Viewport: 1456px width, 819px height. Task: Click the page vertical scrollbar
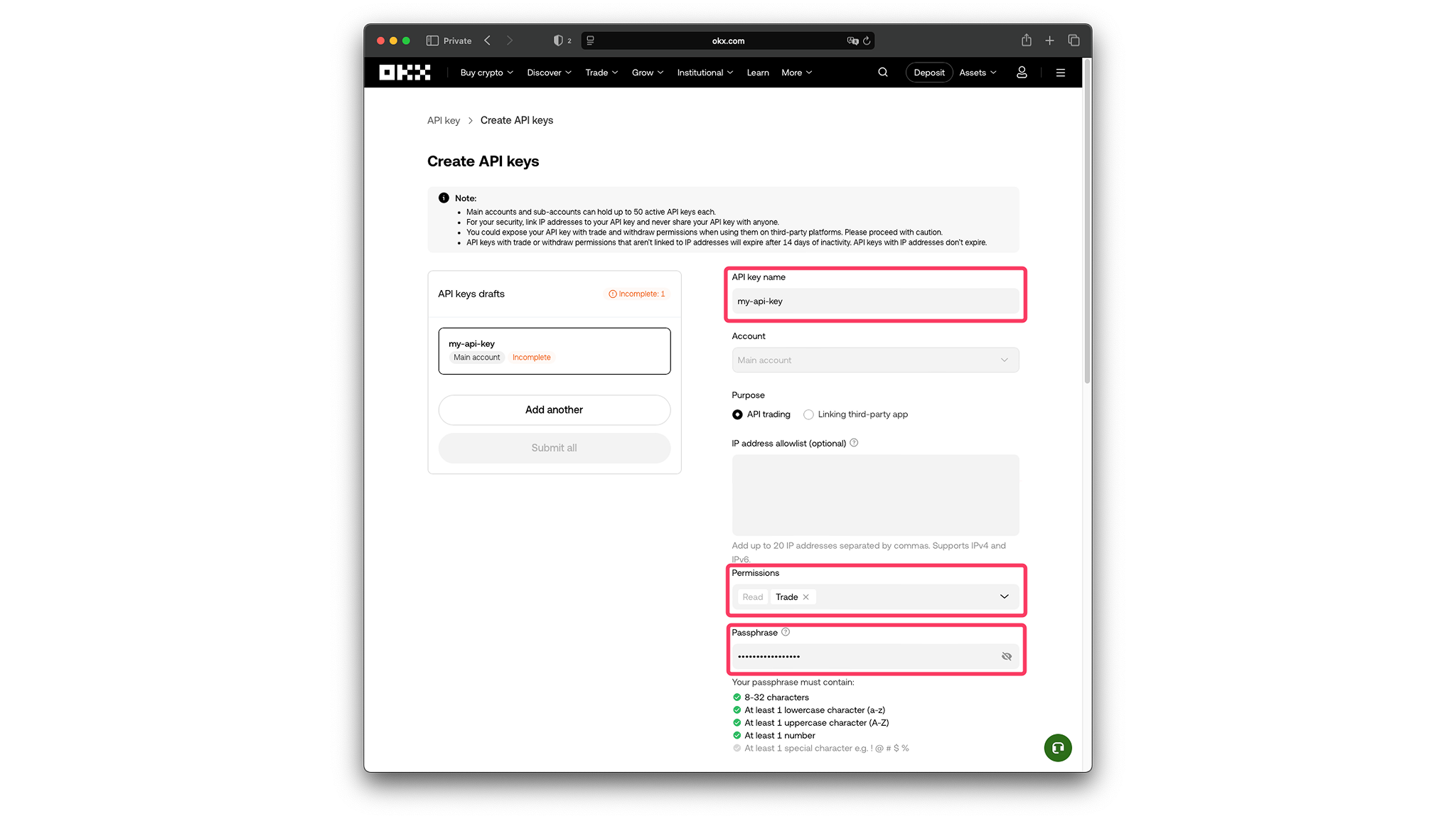(x=1087, y=222)
